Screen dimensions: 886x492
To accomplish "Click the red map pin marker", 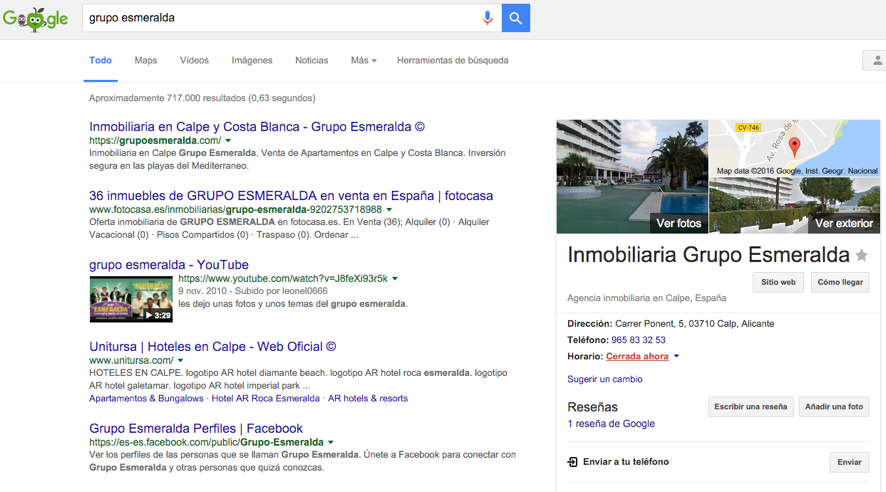I will [x=794, y=147].
